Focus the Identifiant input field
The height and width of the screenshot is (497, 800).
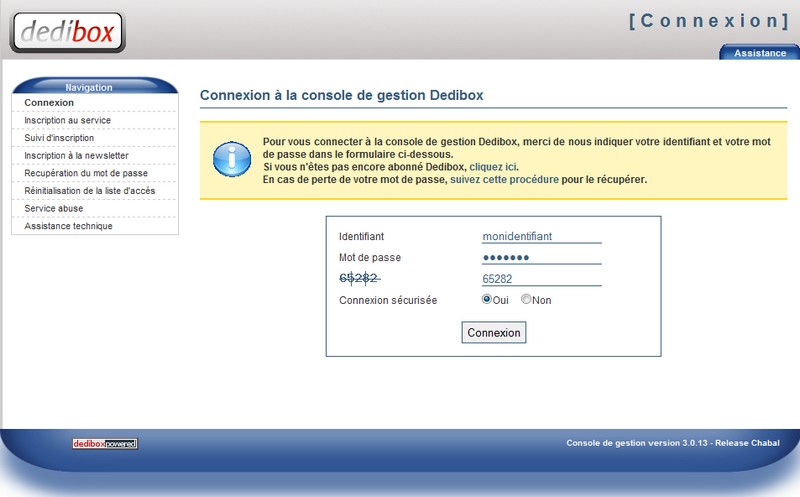[541, 236]
